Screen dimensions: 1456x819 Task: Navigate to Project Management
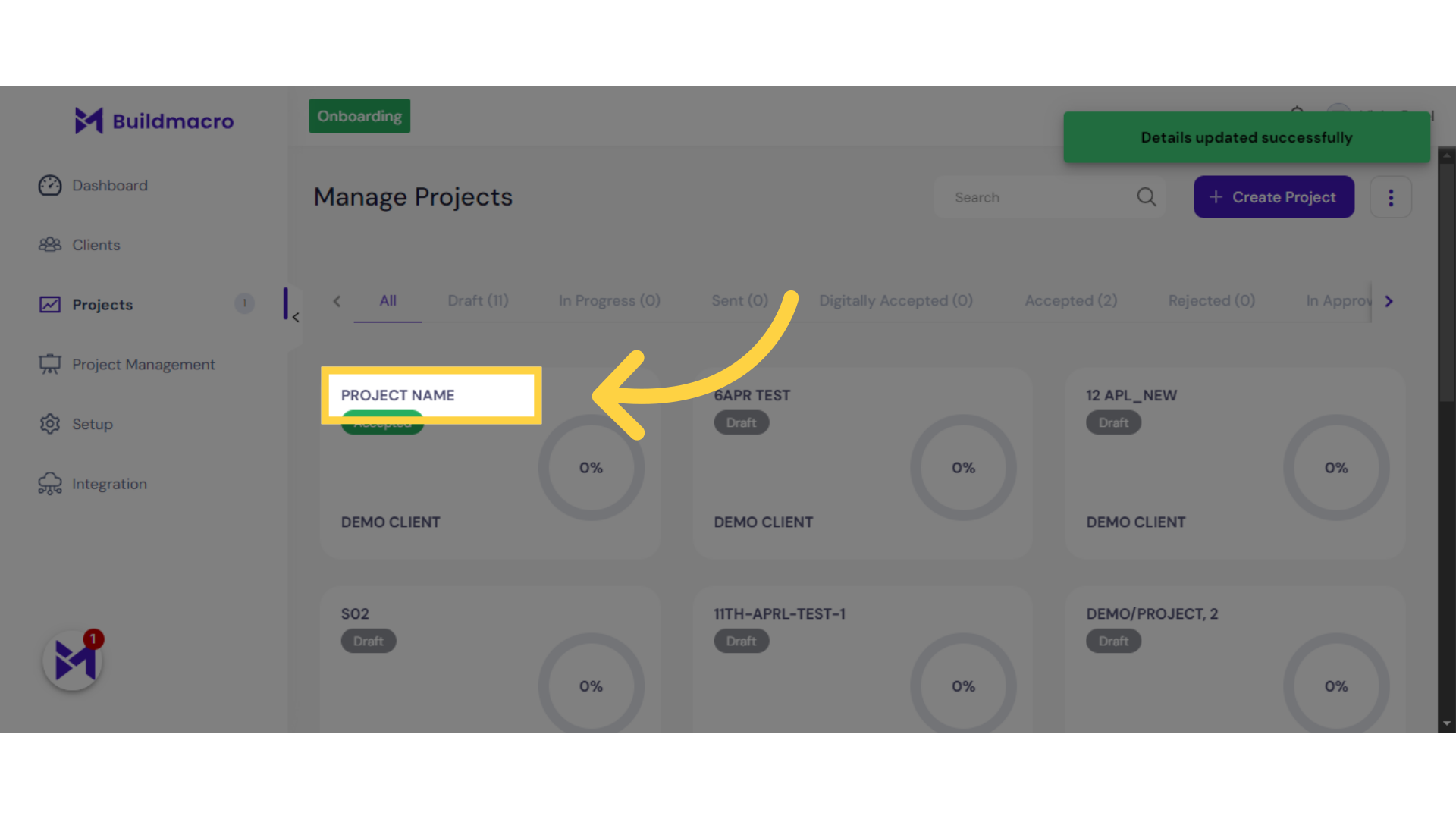[x=143, y=364]
